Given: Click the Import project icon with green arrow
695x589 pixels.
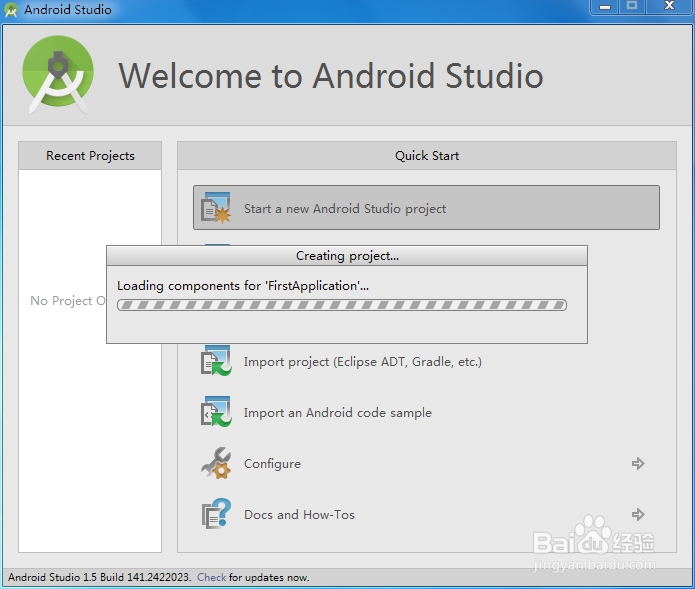Looking at the screenshot, I should click(x=216, y=361).
